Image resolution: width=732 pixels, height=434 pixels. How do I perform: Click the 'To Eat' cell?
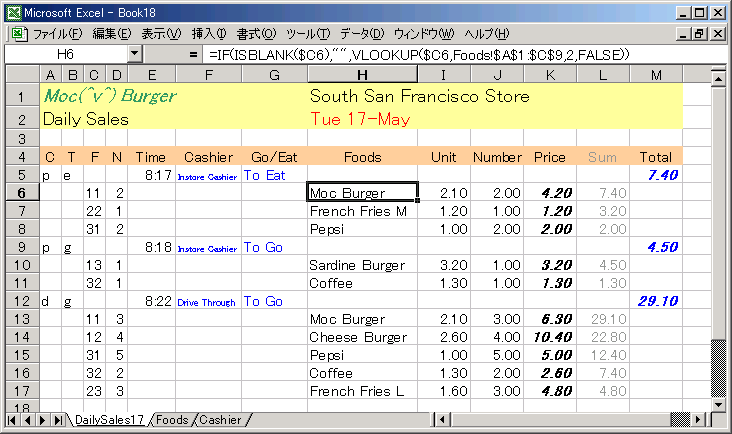(274, 175)
